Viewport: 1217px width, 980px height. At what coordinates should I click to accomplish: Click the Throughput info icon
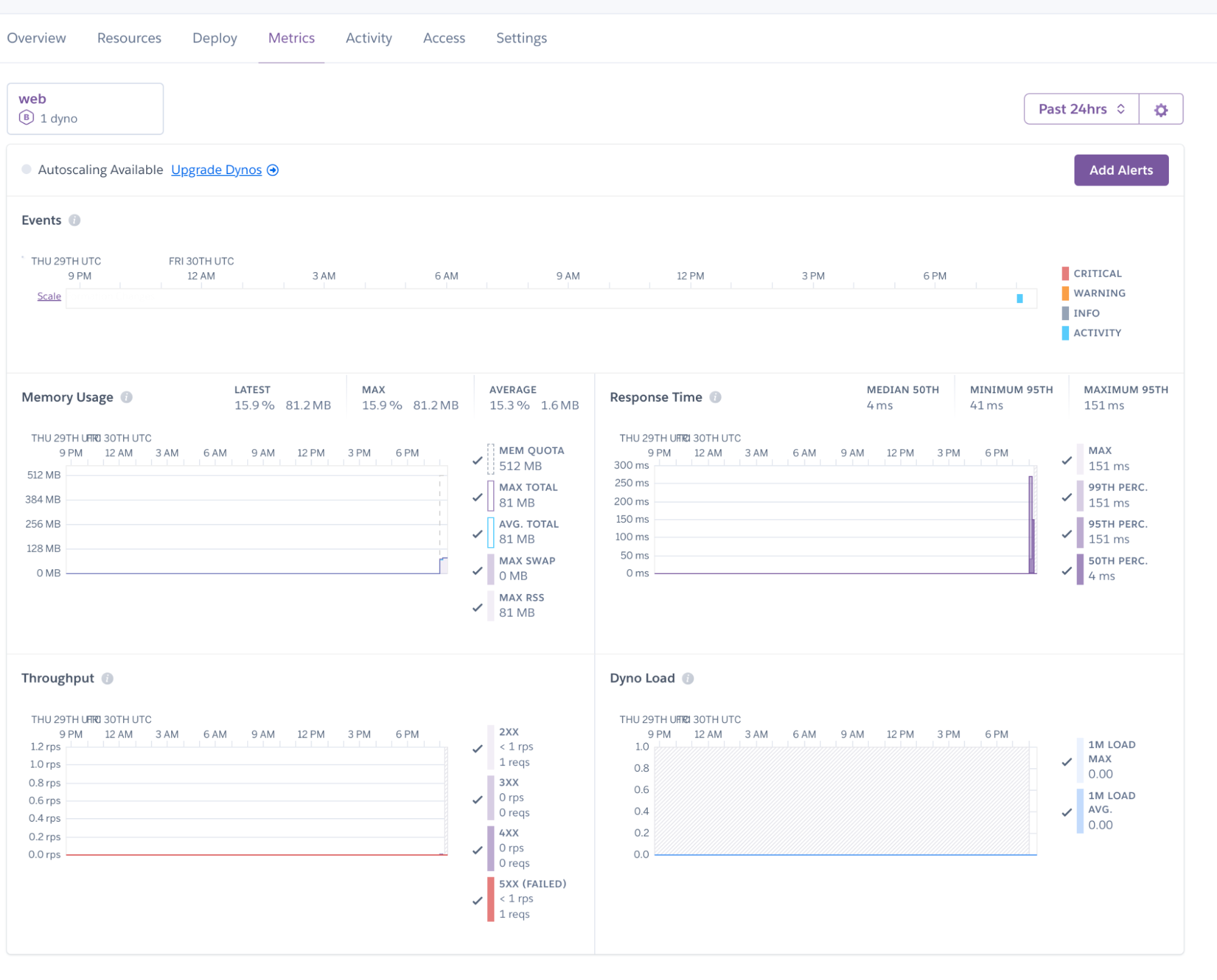pos(108,678)
